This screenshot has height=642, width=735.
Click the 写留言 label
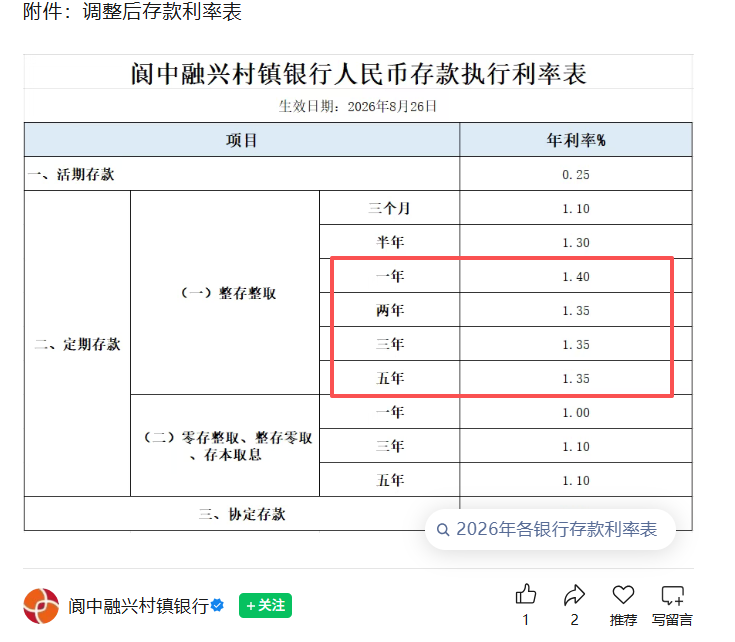672,620
